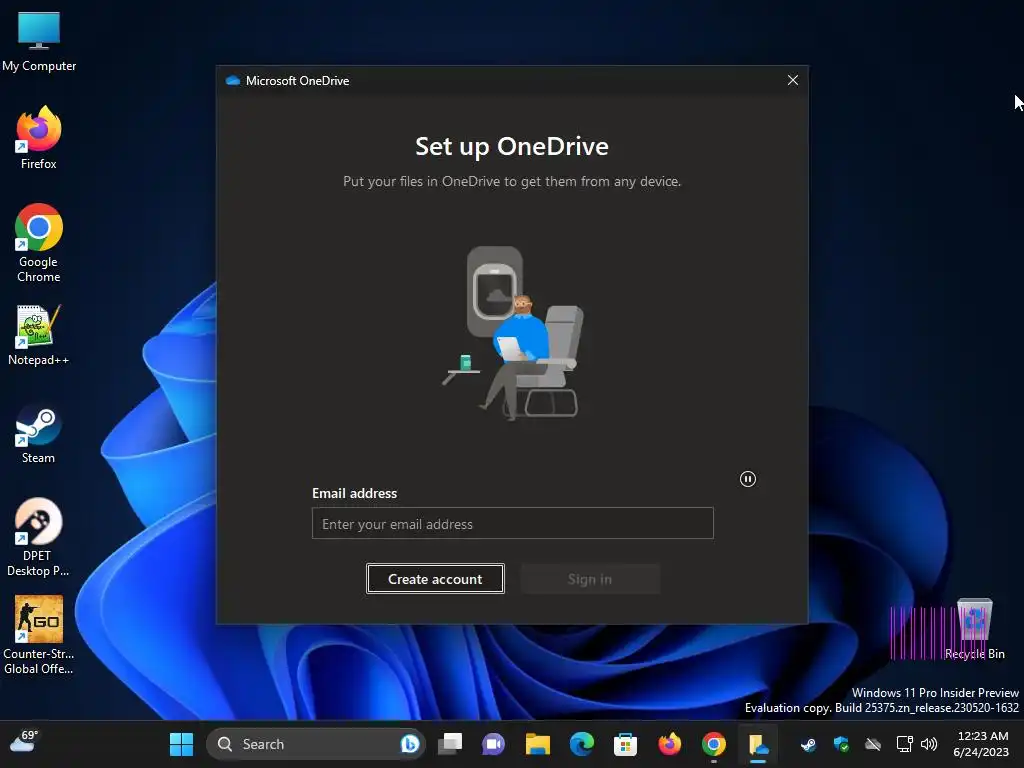This screenshot has height=768, width=1024.
Task: Open network settings from the tray
Action: 904,744
